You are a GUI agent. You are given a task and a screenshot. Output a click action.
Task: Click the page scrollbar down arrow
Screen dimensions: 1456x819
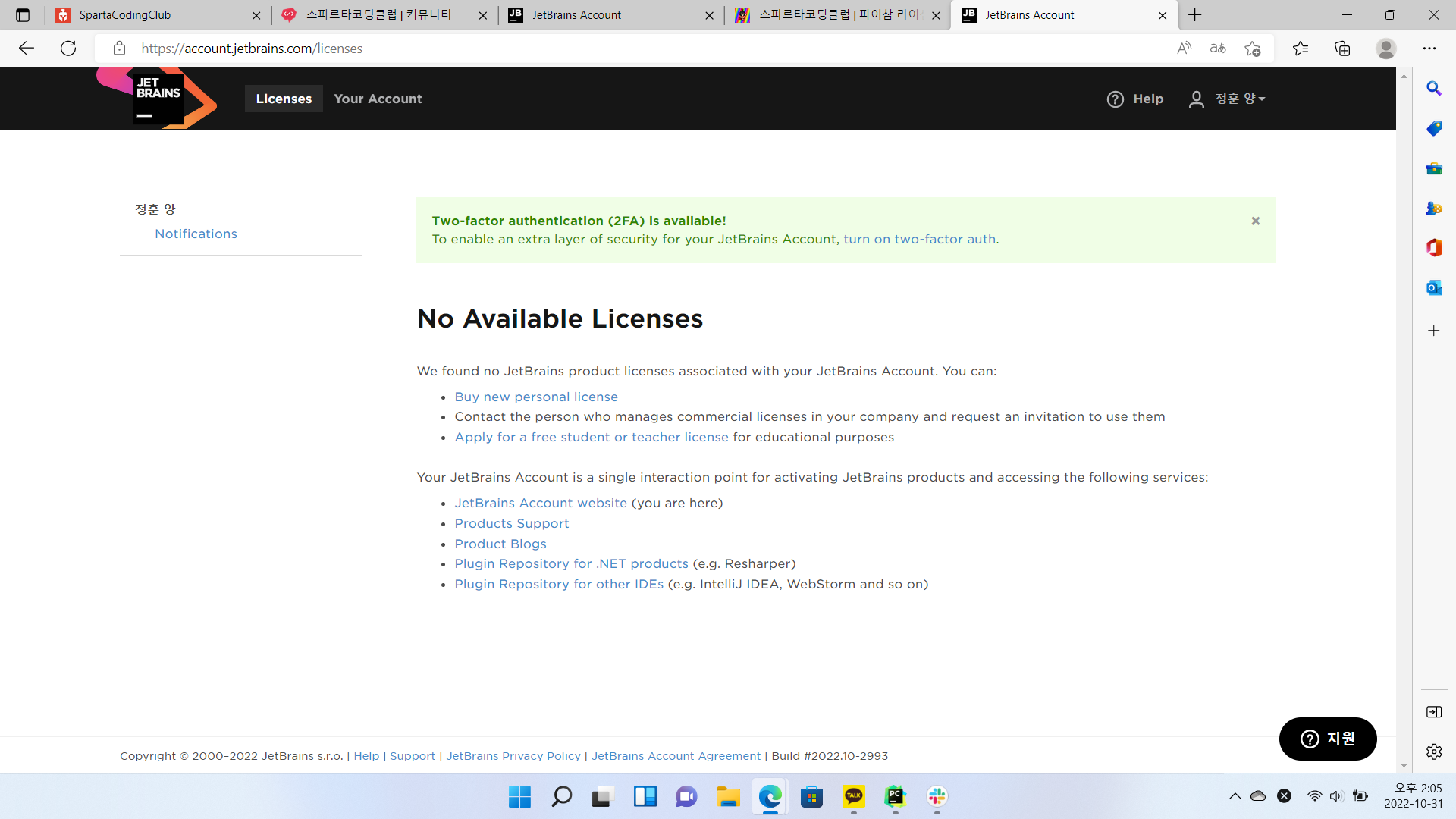tap(1404, 766)
